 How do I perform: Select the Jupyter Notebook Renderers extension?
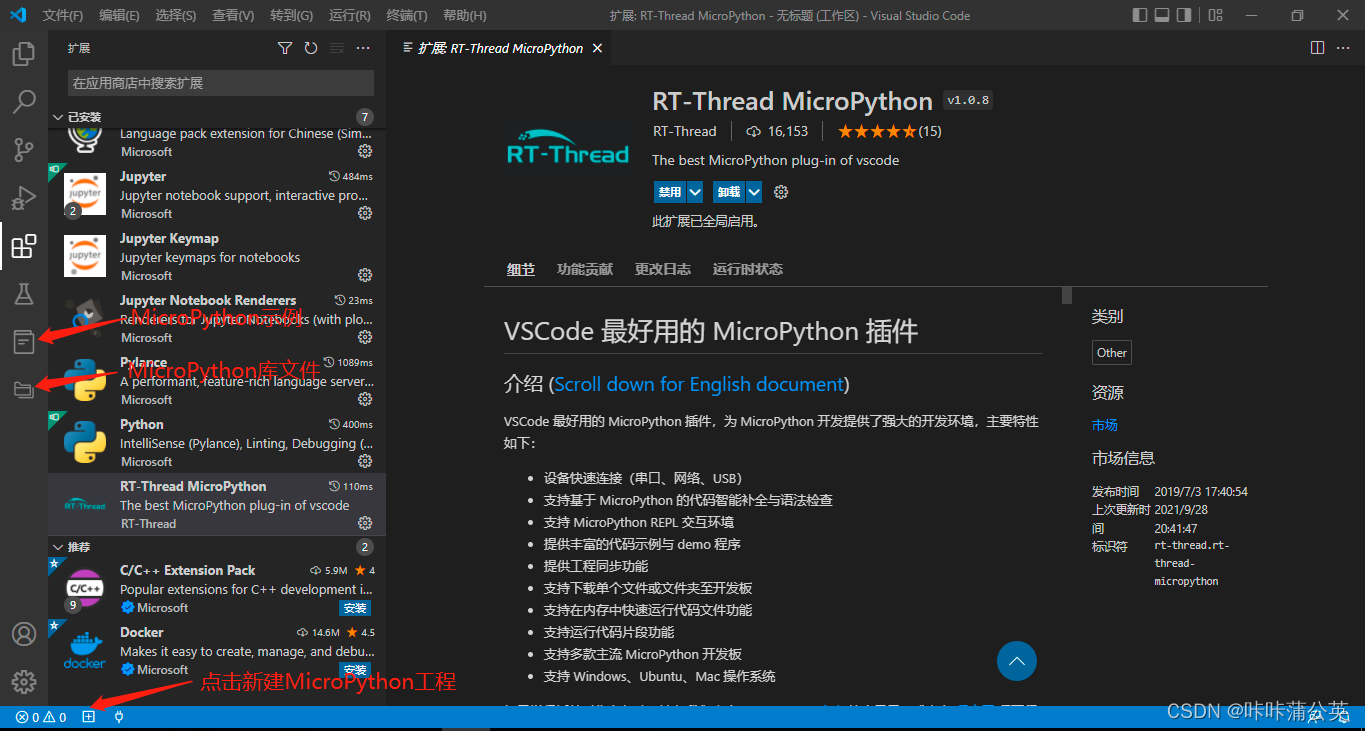pyautogui.click(x=217, y=318)
